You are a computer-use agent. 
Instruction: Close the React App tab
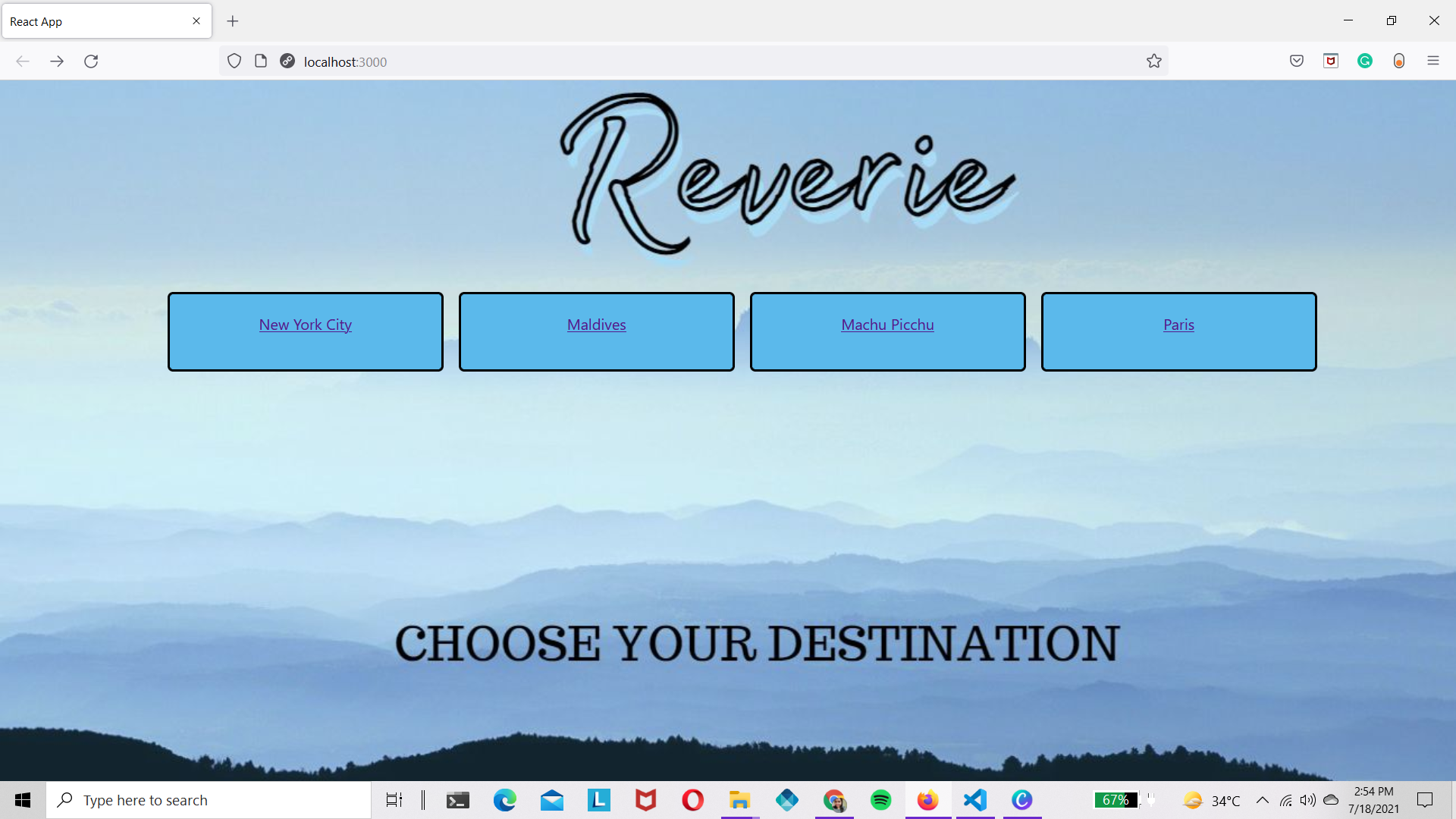point(196,21)
